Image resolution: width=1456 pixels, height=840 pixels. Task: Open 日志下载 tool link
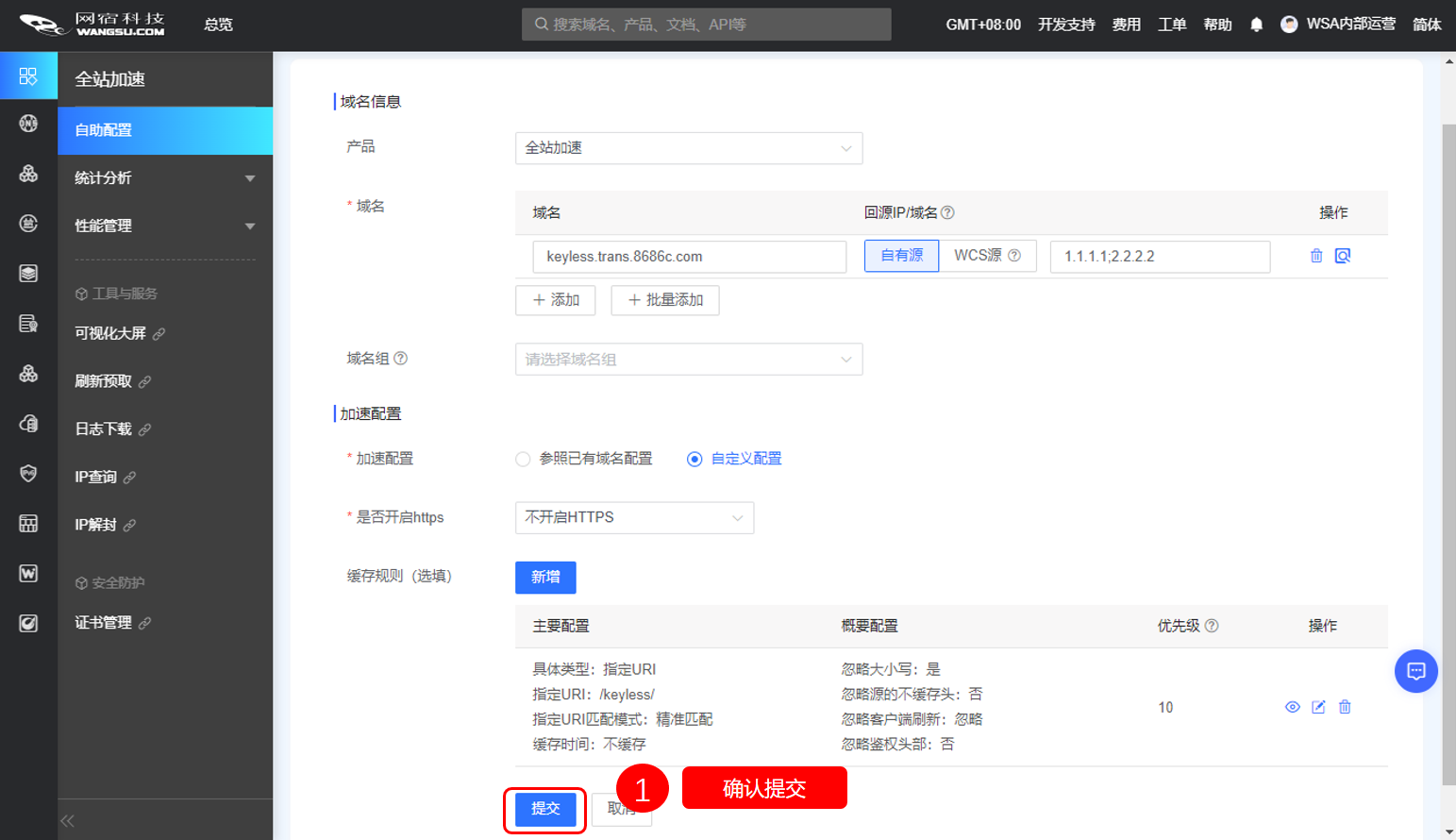104,429
